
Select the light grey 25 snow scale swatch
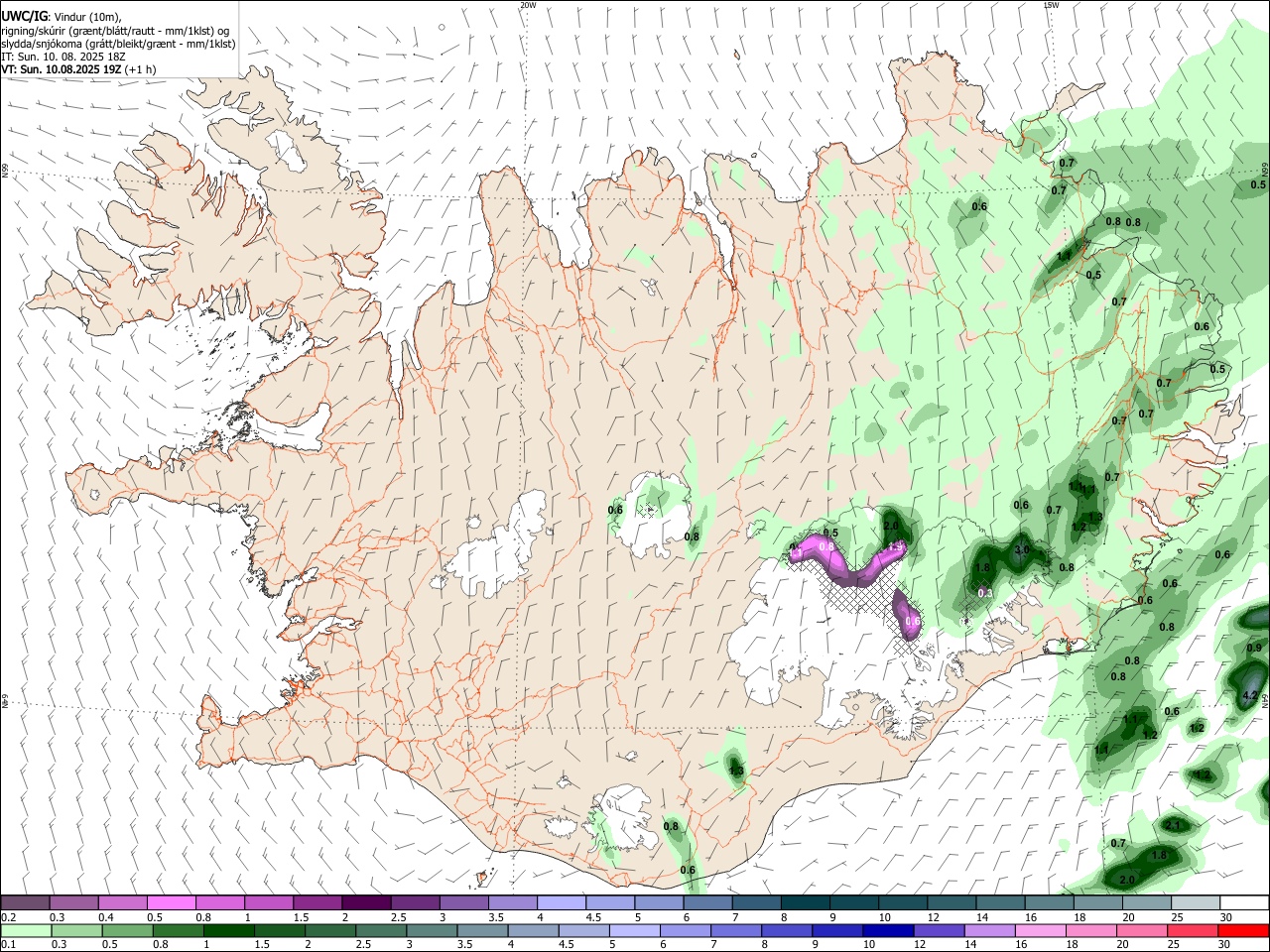click(x=1195, y=902)
